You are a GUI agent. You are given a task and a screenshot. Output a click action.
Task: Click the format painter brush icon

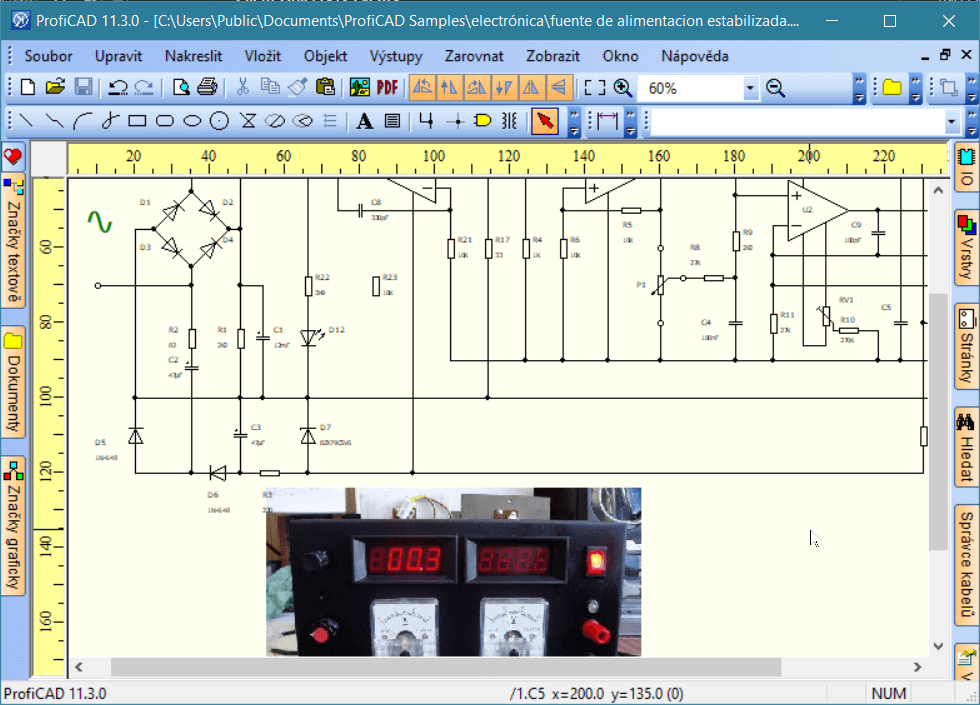point(298,88)
